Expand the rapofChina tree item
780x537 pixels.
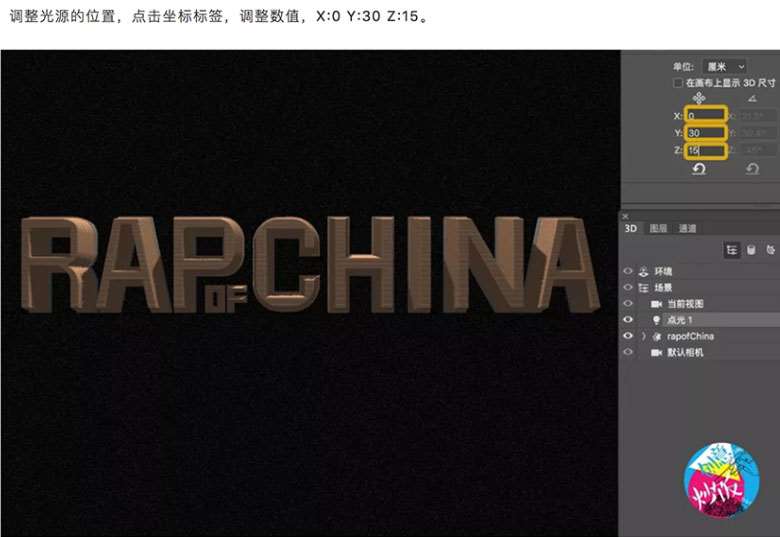point(644,336)
